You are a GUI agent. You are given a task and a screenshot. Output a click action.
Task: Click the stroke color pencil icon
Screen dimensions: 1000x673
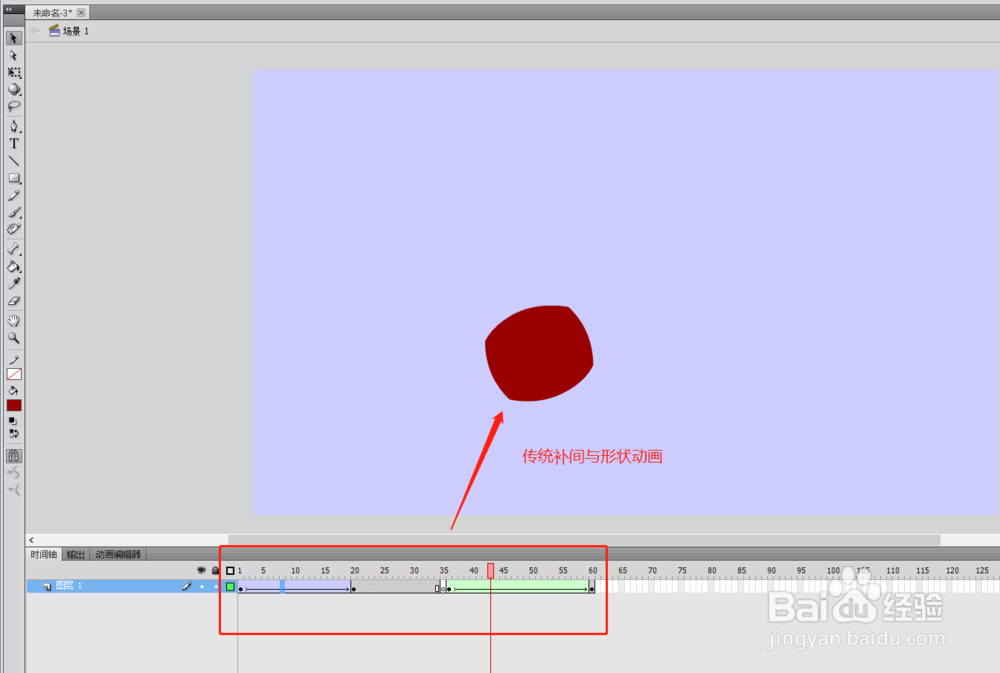13,360
